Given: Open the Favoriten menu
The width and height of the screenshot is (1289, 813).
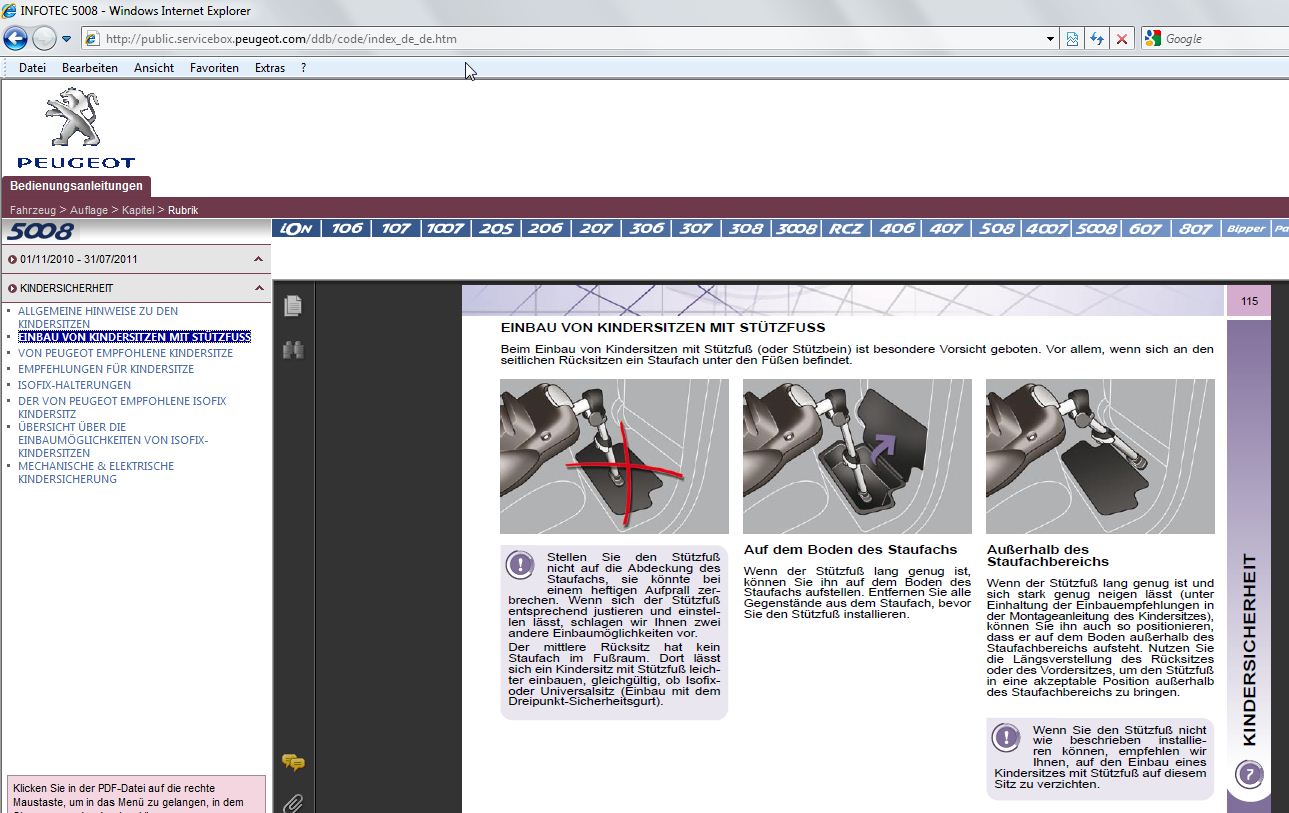Looking at the screenshot, I should point(214,68).
